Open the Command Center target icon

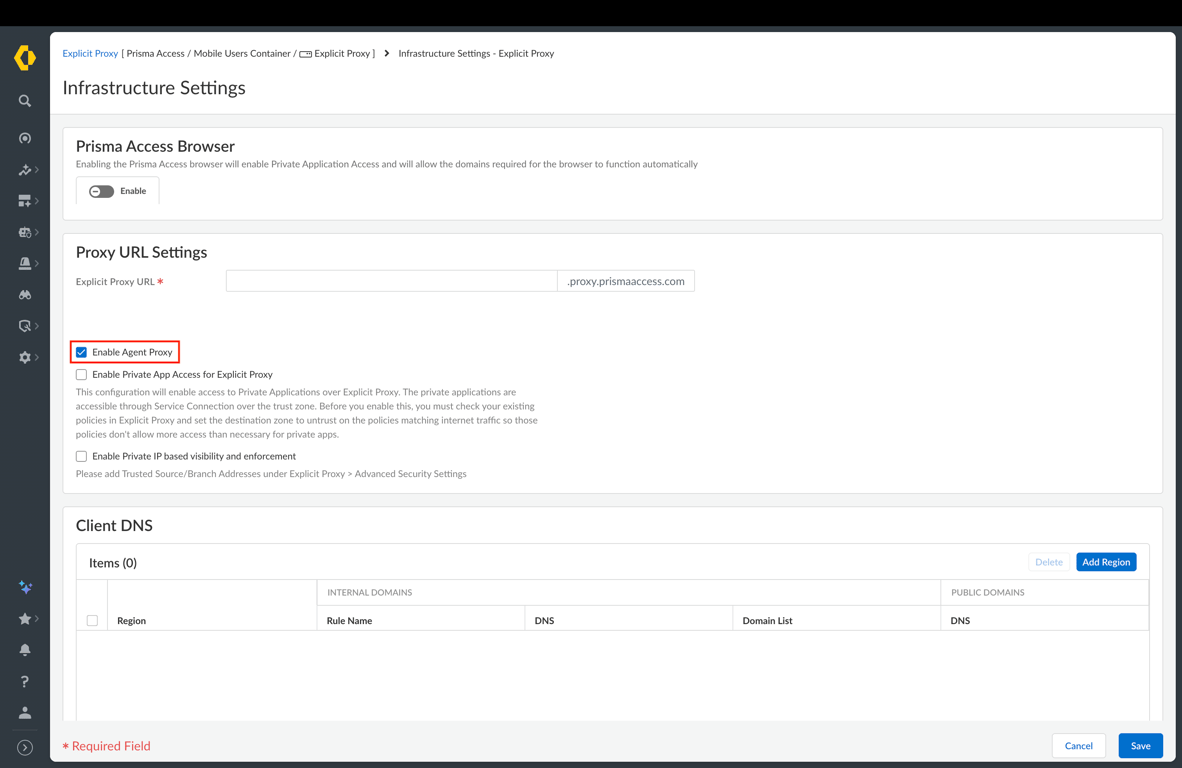25,139
